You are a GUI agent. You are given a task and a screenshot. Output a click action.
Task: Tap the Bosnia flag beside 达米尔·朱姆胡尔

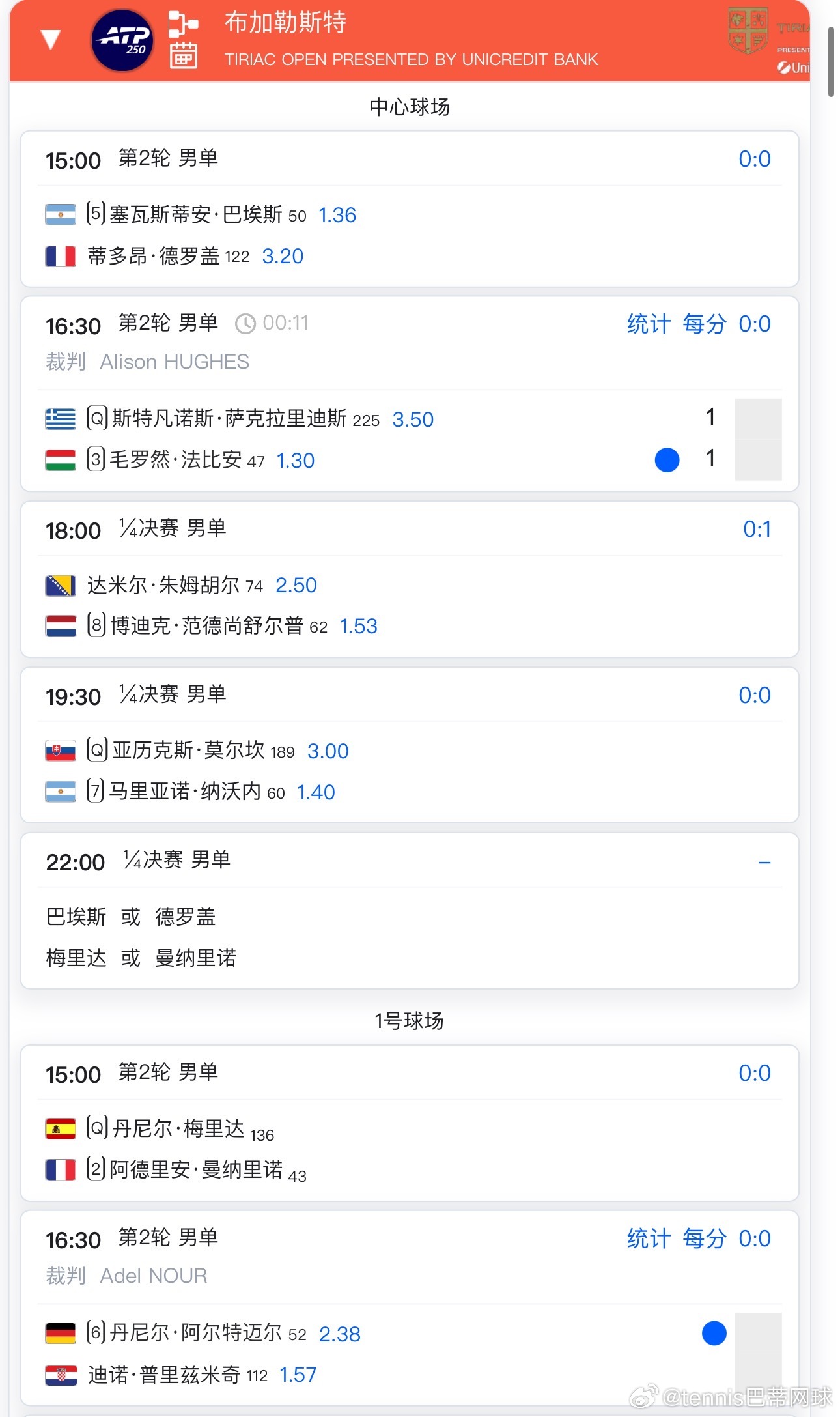[61, 585]
